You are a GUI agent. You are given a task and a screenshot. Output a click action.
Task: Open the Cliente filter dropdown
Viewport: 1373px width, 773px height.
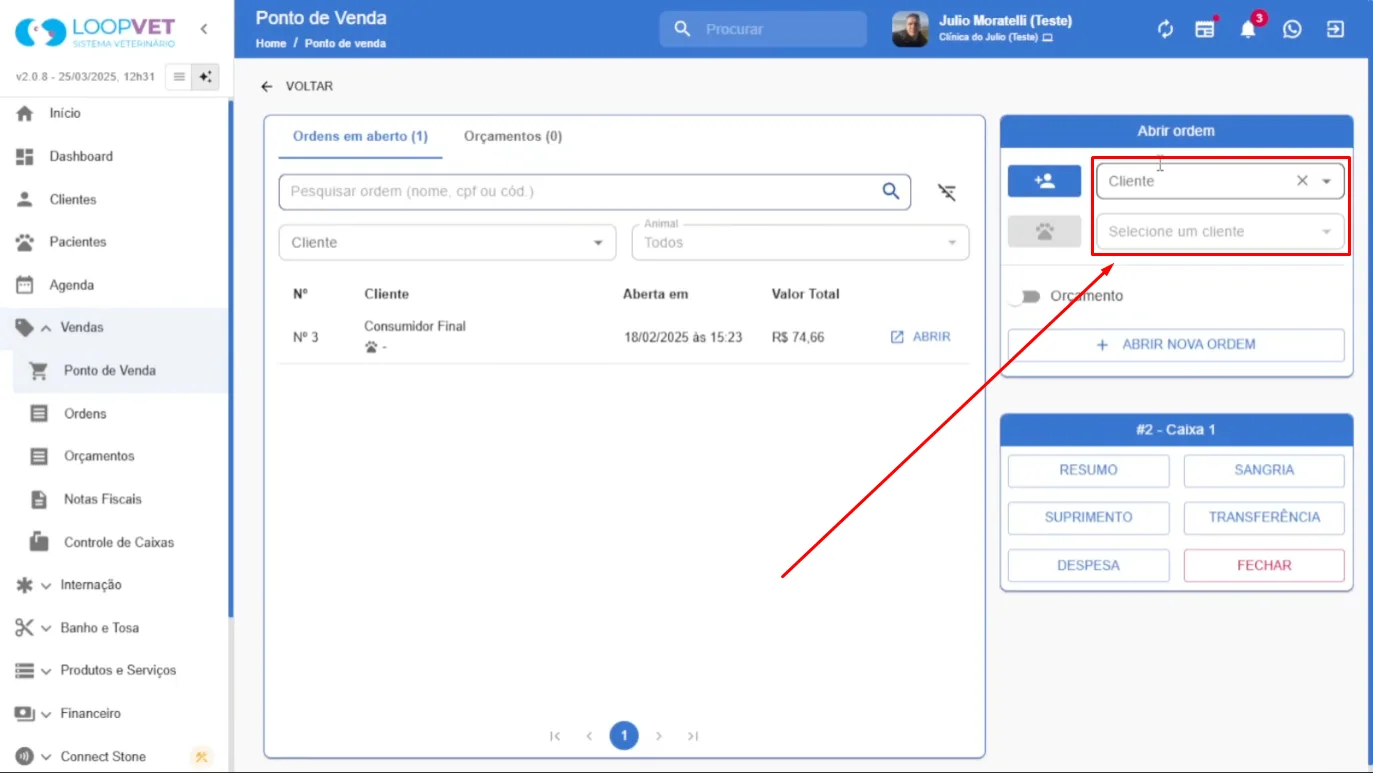coord(447,242)
